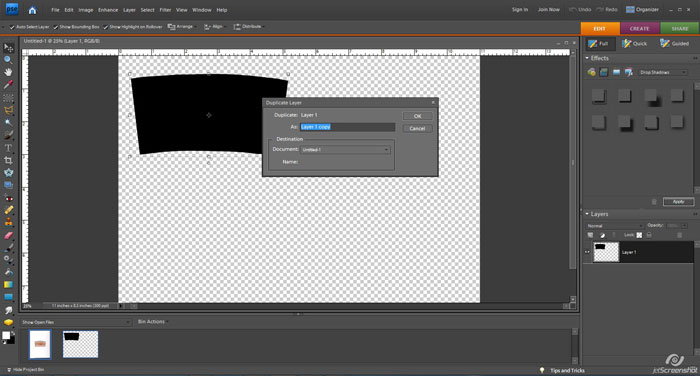Open the Document destination dropdown
700x376 pixels.
(x=346, y=150)
